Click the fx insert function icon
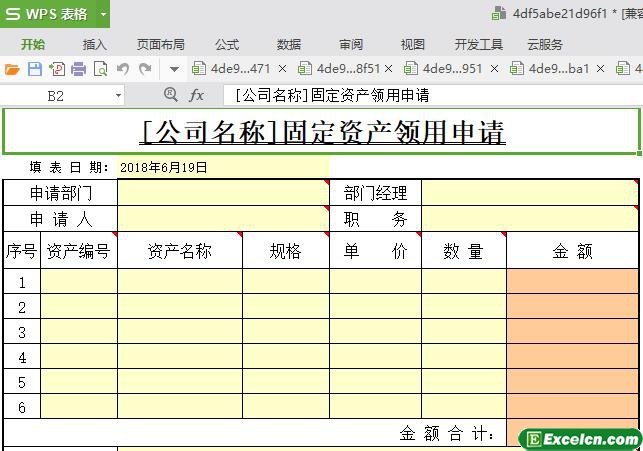The width and height of the screenshot is (643, 451). (x=197, y=95)
